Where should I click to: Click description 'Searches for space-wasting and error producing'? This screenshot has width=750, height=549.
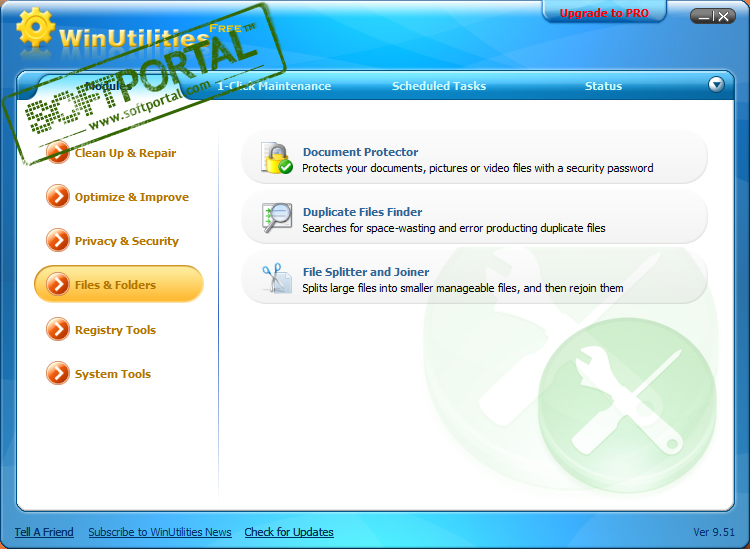tap(454, 228)
